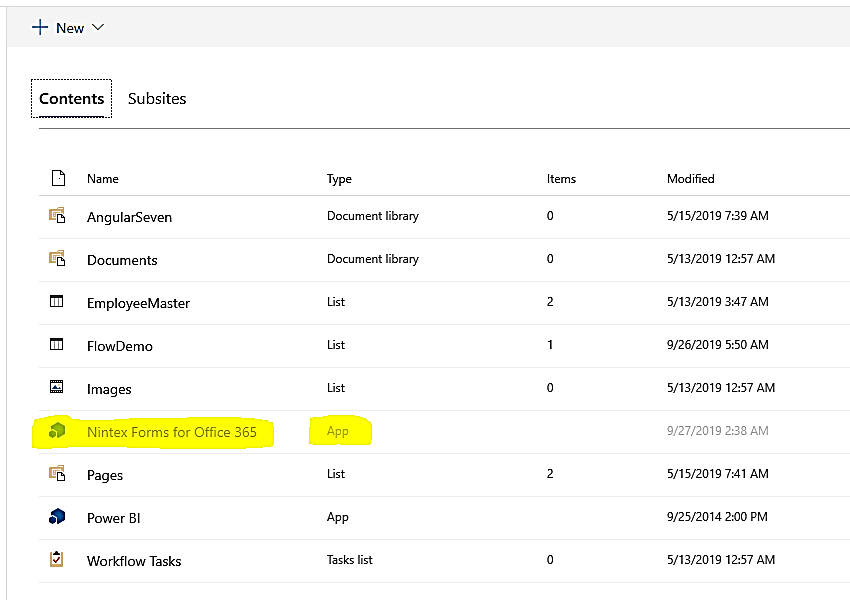Image resolution: width=850 pixels, height=600 pixels.
Task: Click the Workflow Tasks list icon
Action: 57,561
